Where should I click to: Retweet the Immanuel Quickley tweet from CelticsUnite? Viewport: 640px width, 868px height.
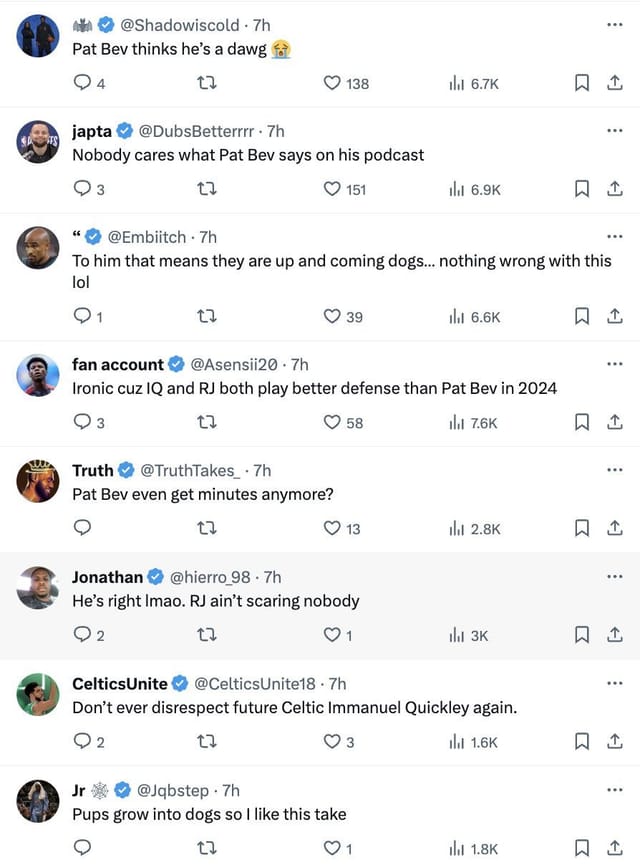pos(207,741)
